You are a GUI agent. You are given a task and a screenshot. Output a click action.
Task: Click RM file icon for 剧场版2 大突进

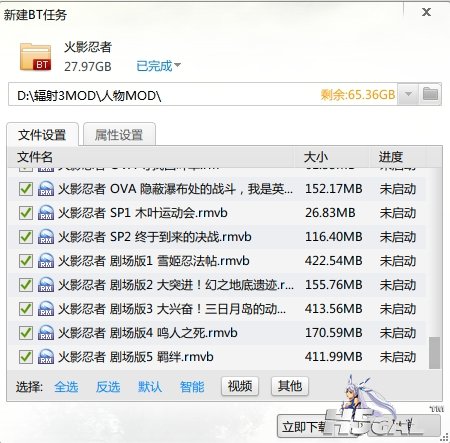46,285
